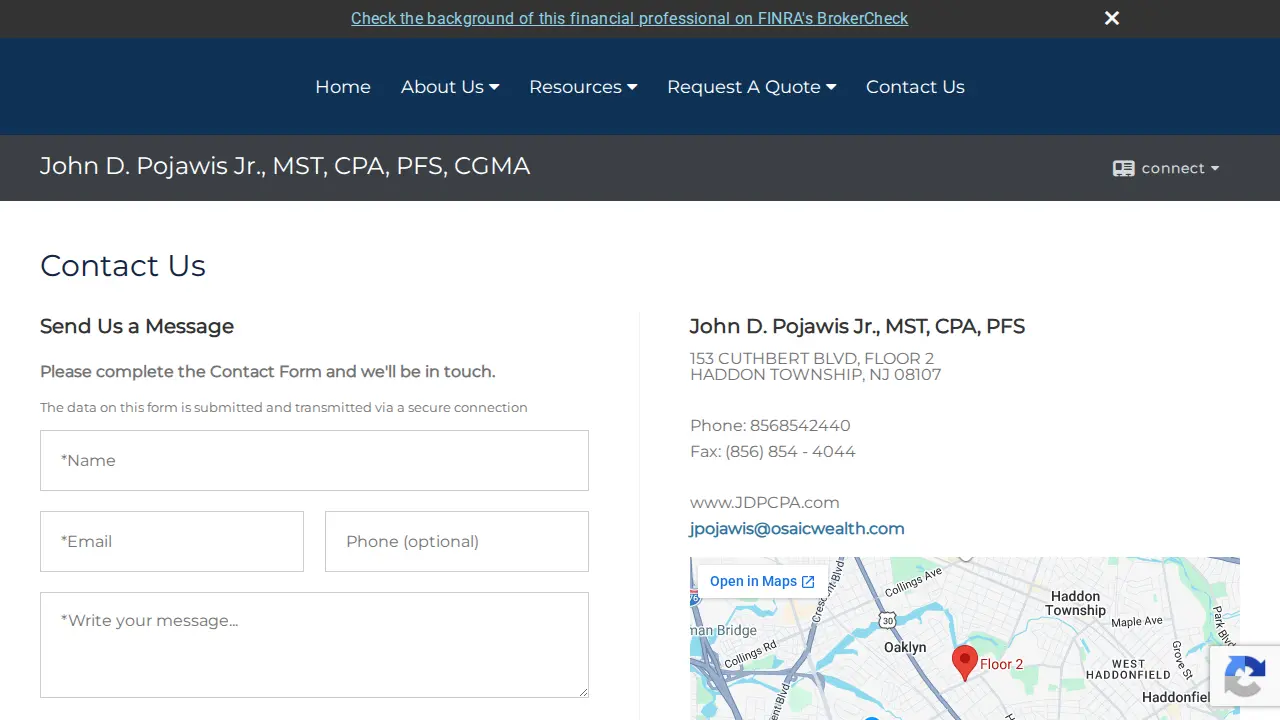Click the Phone: 8568542440 text
The height and width of the screenshot is (720, 1280).
770,425
